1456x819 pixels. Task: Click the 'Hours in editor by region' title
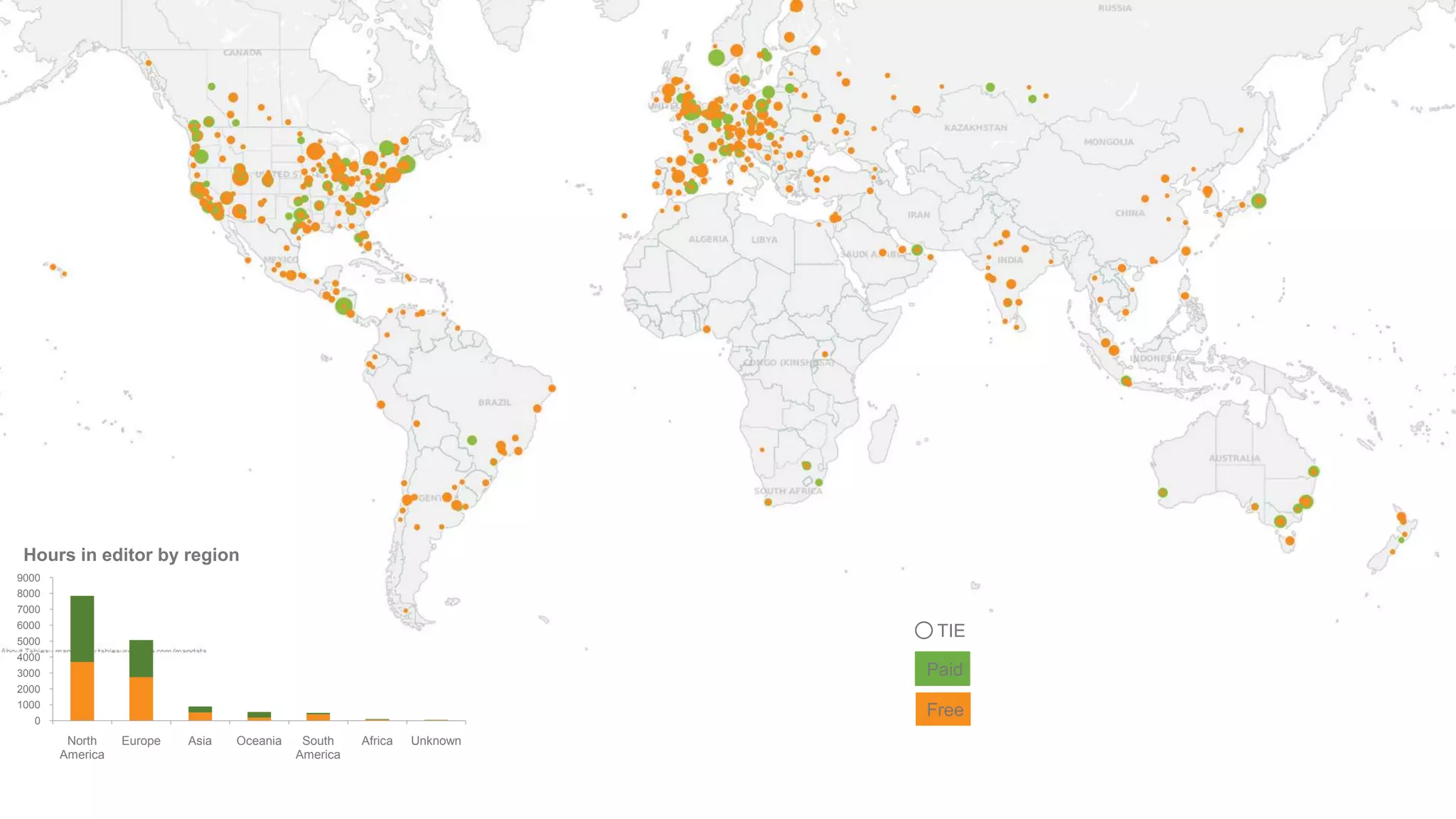(x=132, y=555)
